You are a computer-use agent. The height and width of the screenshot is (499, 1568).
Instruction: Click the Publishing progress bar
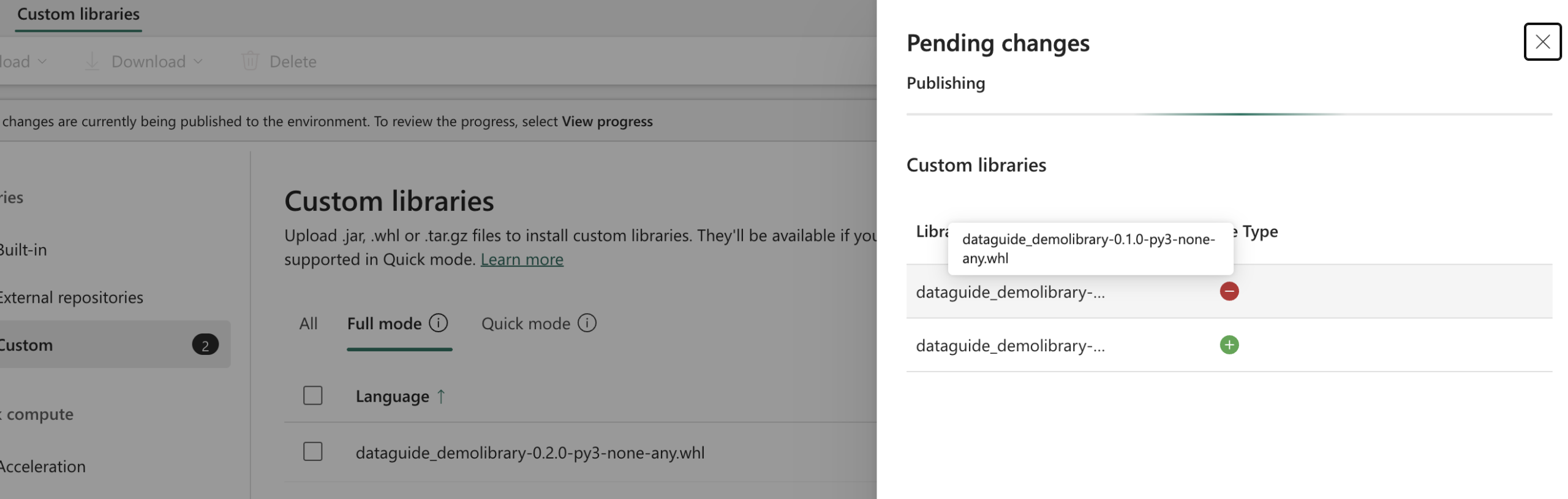pyautogui.click(x=1229, y=114)
